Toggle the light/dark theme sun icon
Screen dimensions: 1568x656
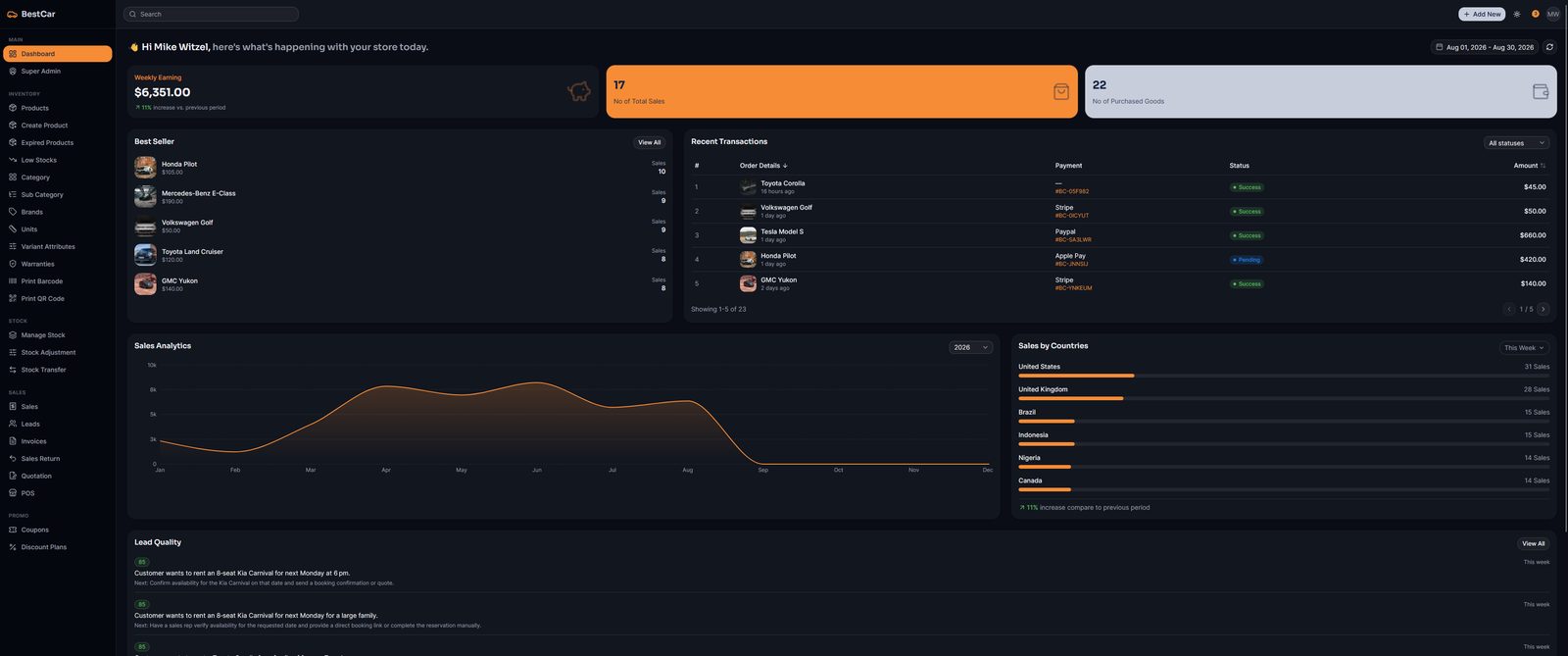pos(1517,14)
